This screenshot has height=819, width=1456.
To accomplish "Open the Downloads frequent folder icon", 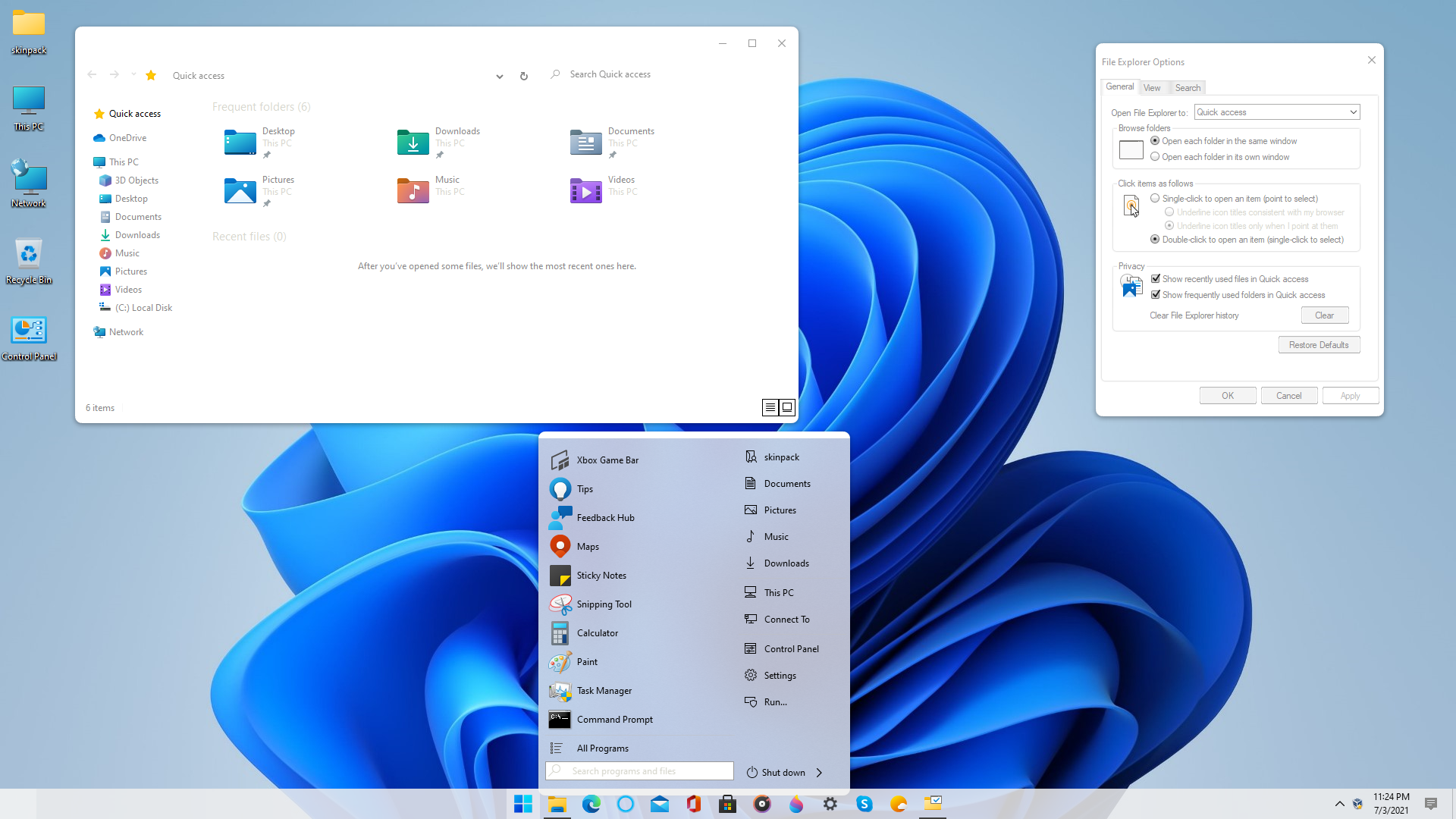I will (x=413, y=143).
